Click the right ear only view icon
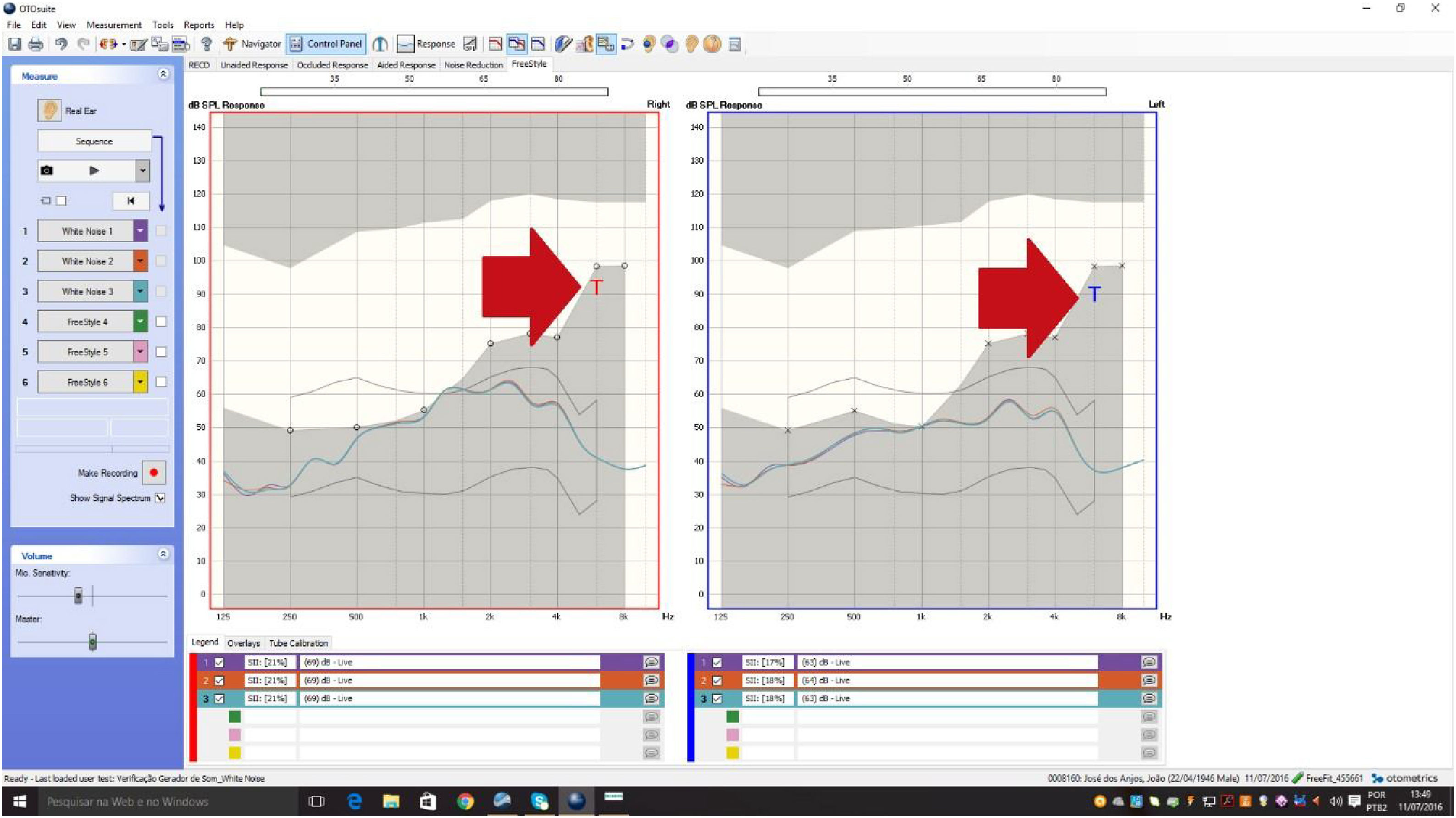The height and width of the screenshot is (818, 1456). (495, 44)
